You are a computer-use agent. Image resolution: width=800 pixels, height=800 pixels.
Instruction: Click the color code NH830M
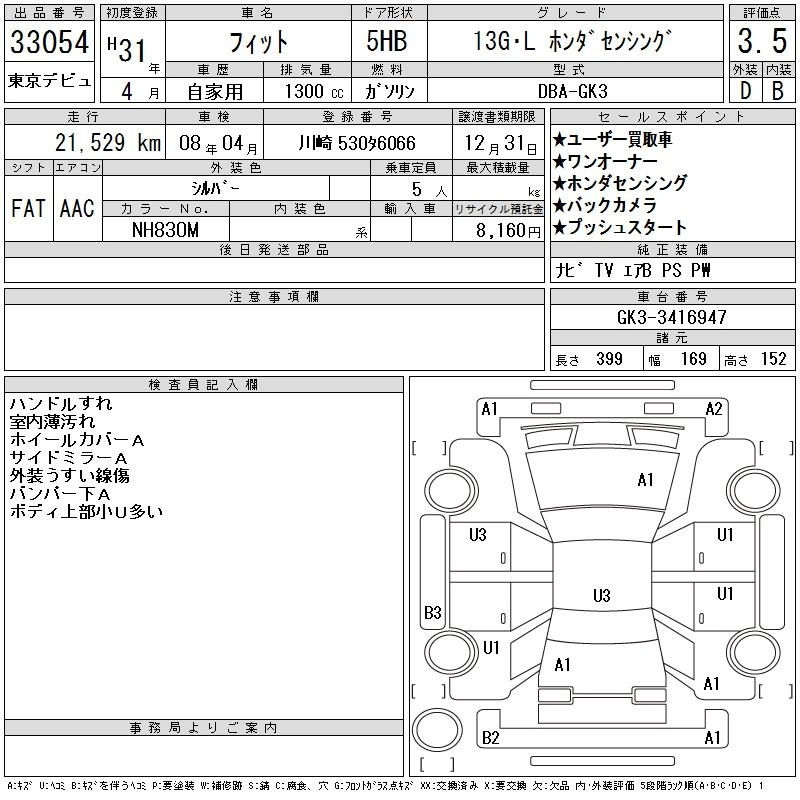point(165,230)
